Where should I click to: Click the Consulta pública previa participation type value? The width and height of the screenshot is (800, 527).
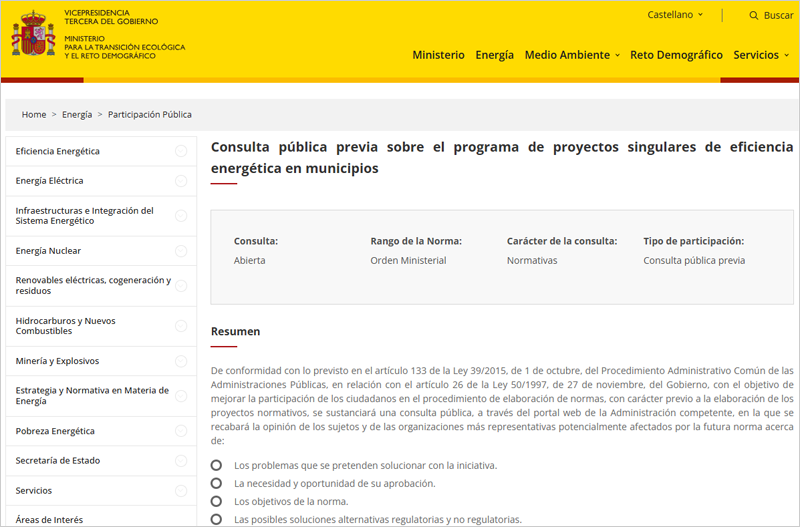[694, 260]
